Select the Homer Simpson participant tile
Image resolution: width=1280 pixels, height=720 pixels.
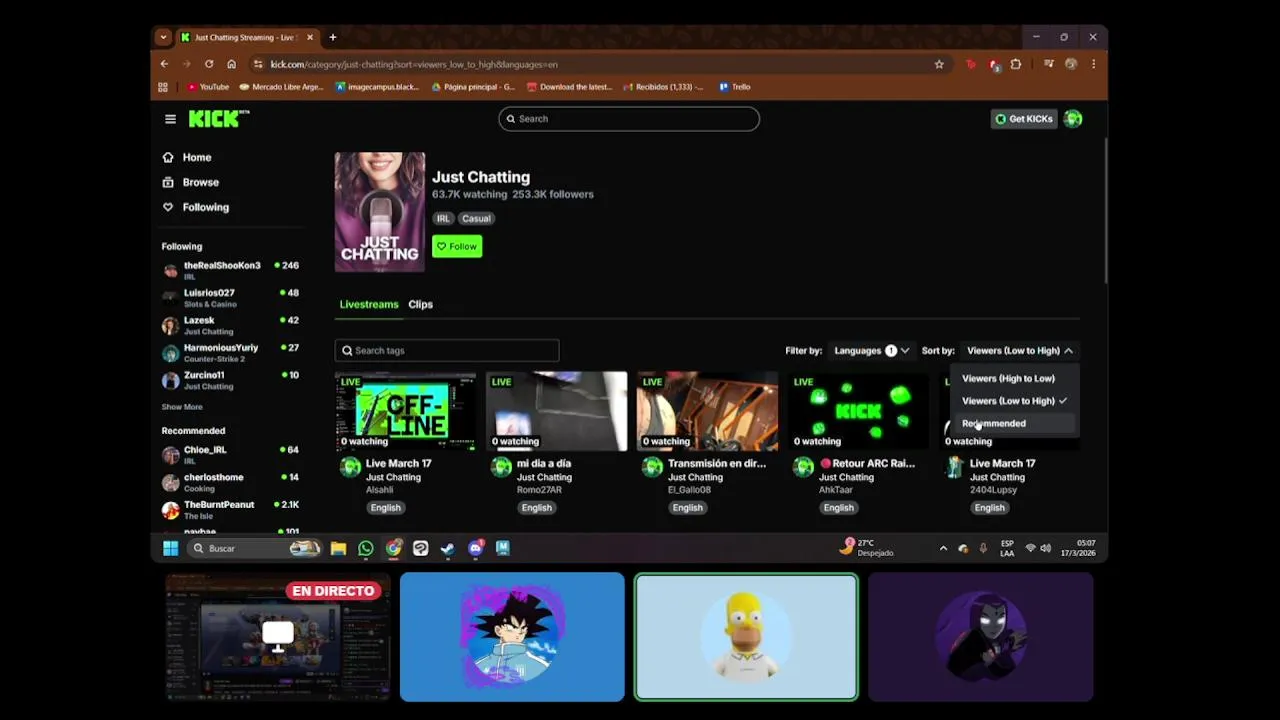746,637
